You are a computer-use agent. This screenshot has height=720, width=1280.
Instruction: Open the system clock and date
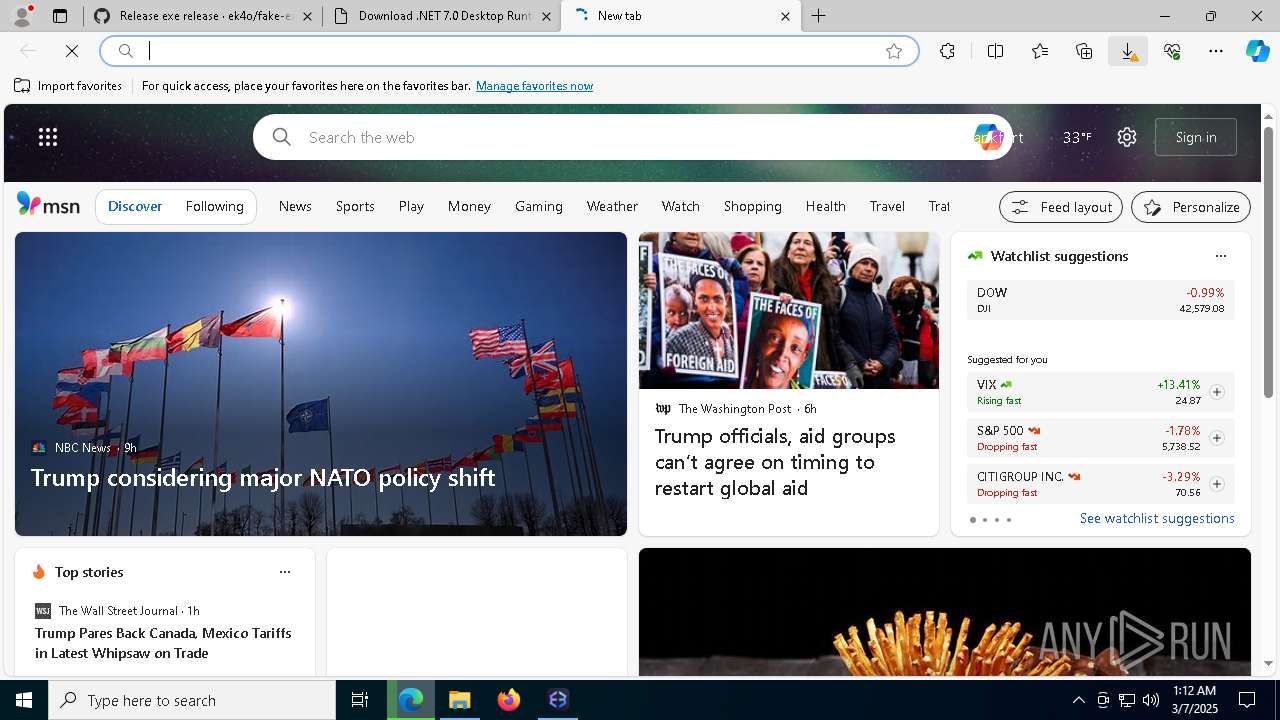1194,700
